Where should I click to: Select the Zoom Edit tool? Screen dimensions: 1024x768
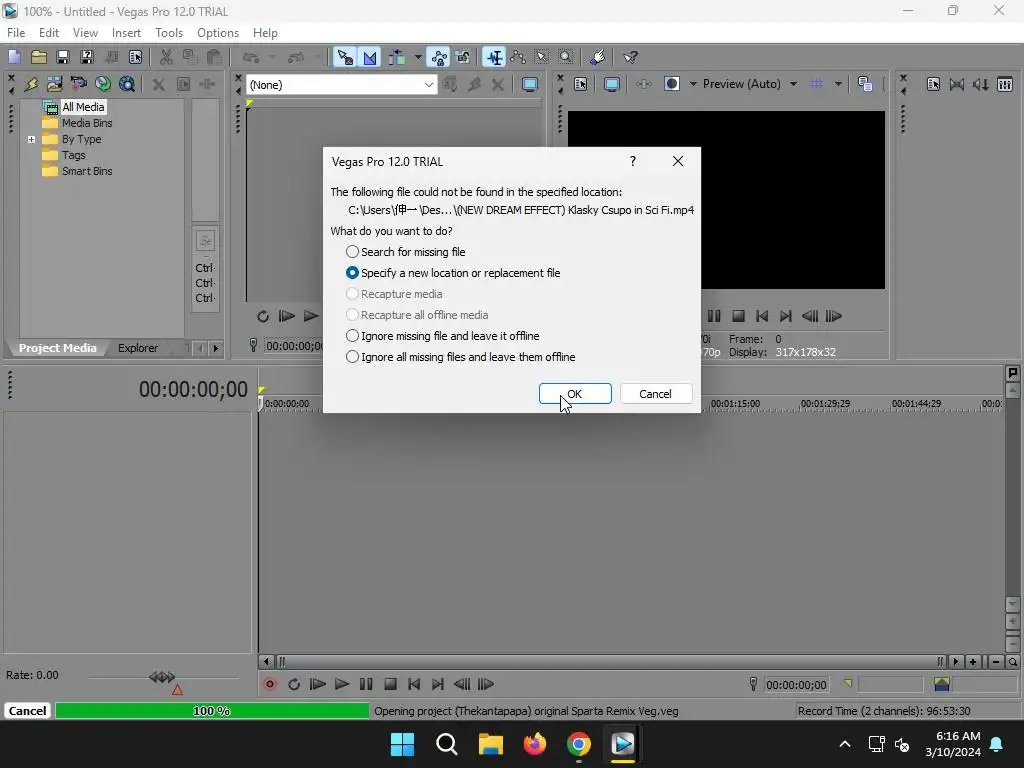(566, 57)
